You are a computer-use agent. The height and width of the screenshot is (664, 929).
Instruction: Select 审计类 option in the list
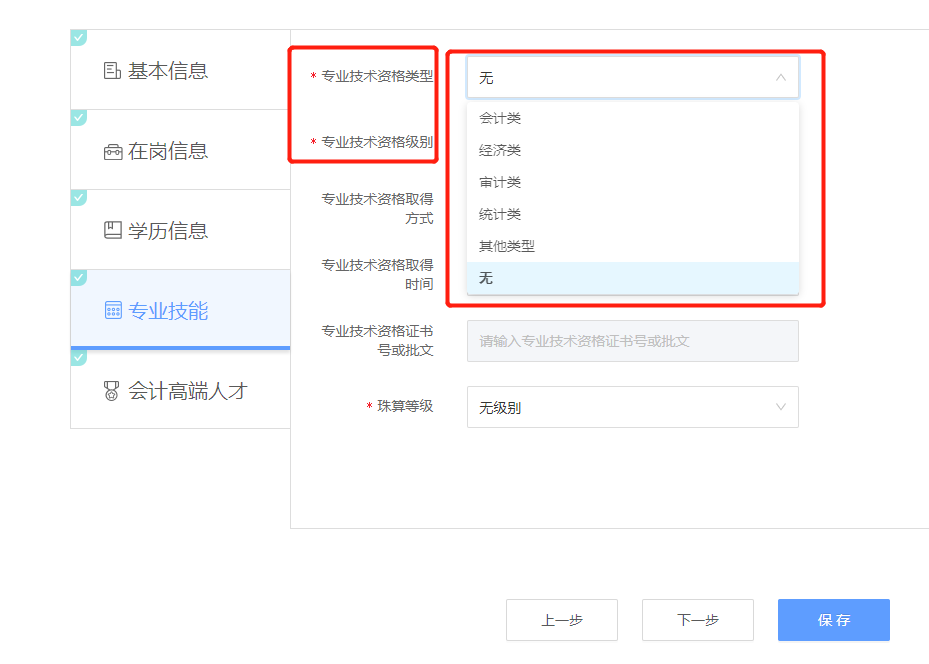pos(500,182)
